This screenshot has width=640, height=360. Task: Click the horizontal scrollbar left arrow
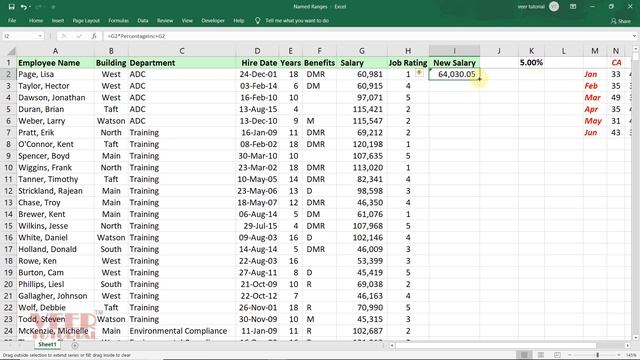pos(392,345)
